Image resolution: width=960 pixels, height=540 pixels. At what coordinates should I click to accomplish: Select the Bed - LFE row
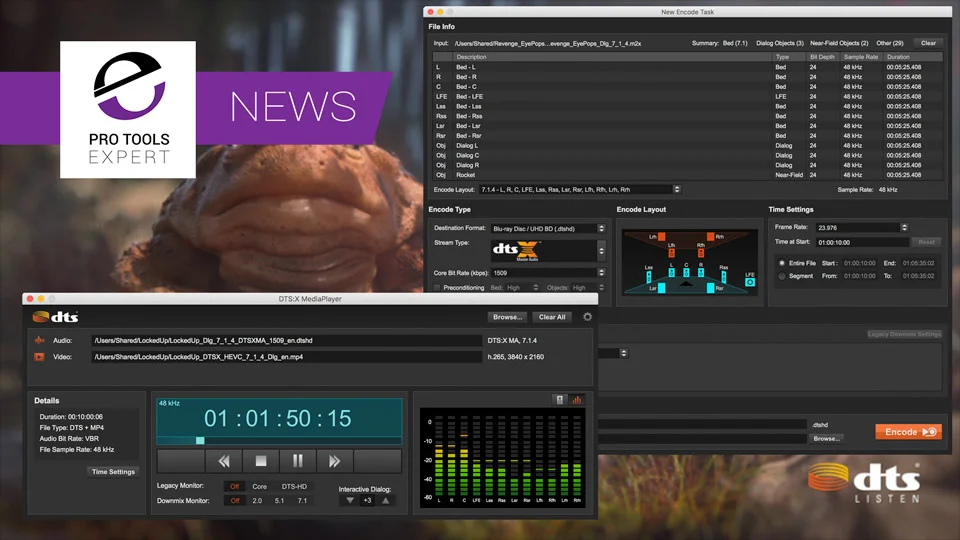click(688, 97)
